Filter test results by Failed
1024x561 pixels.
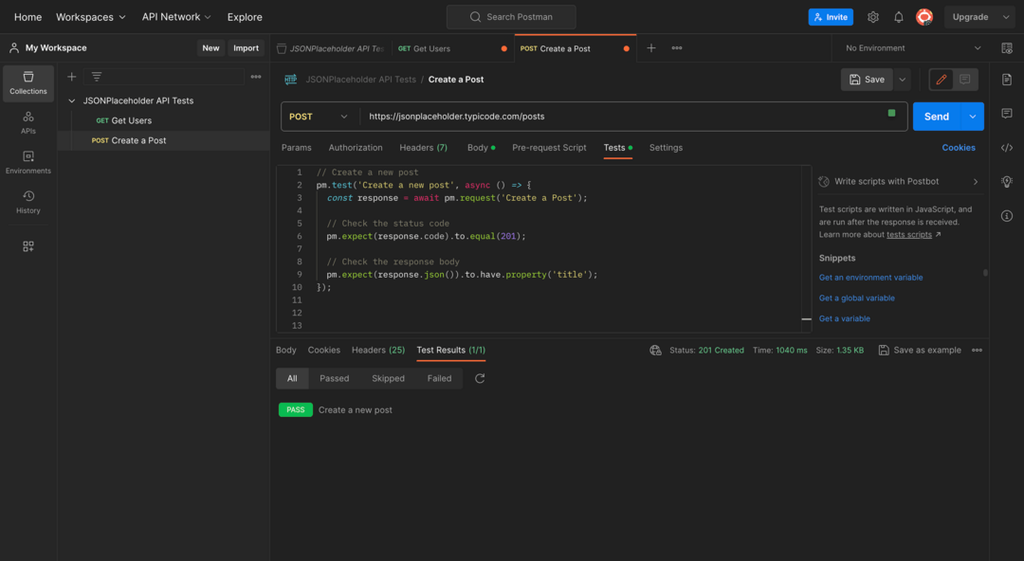(x=439, y=379)
